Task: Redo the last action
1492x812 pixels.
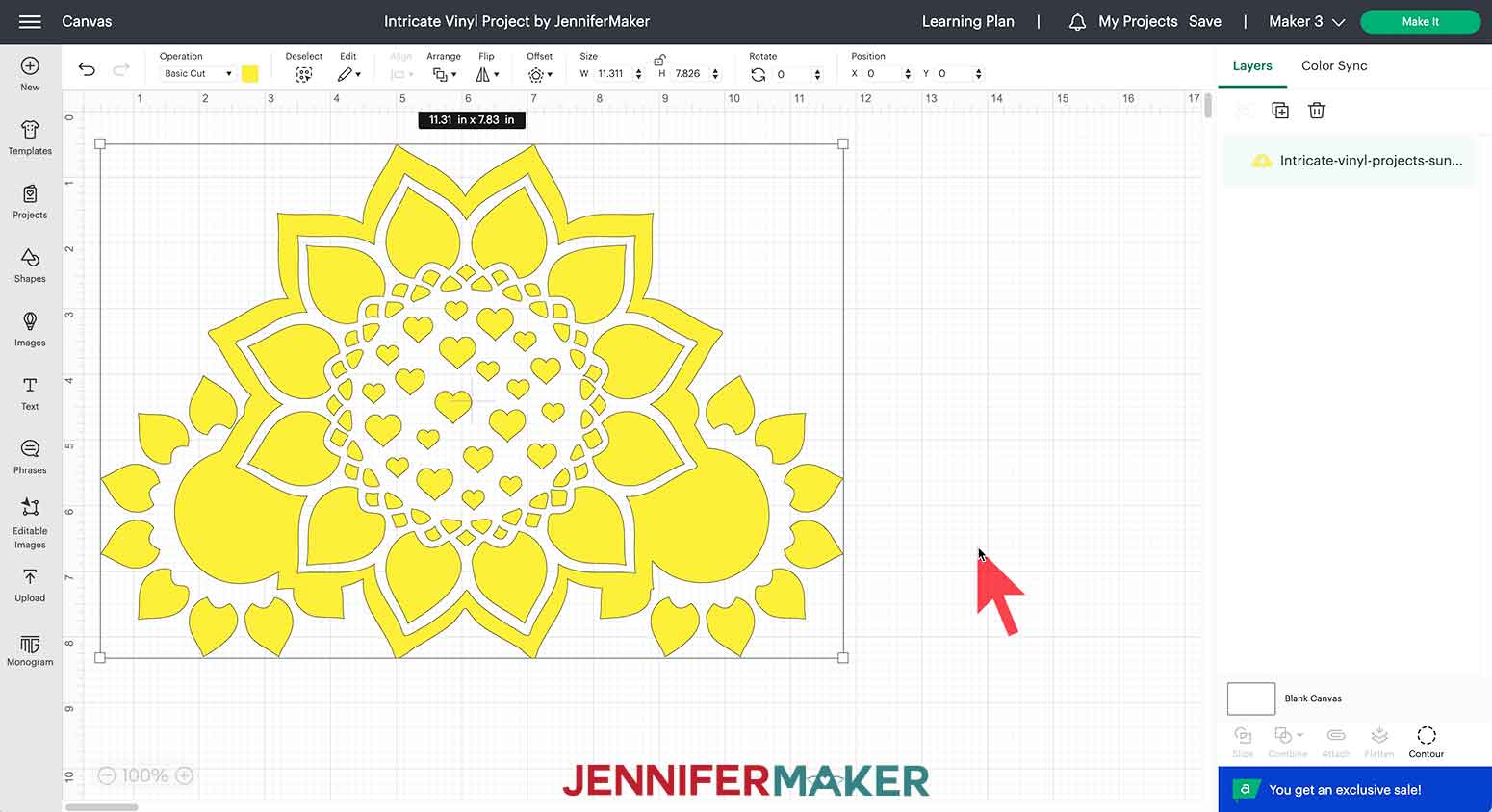Action: 121,69
